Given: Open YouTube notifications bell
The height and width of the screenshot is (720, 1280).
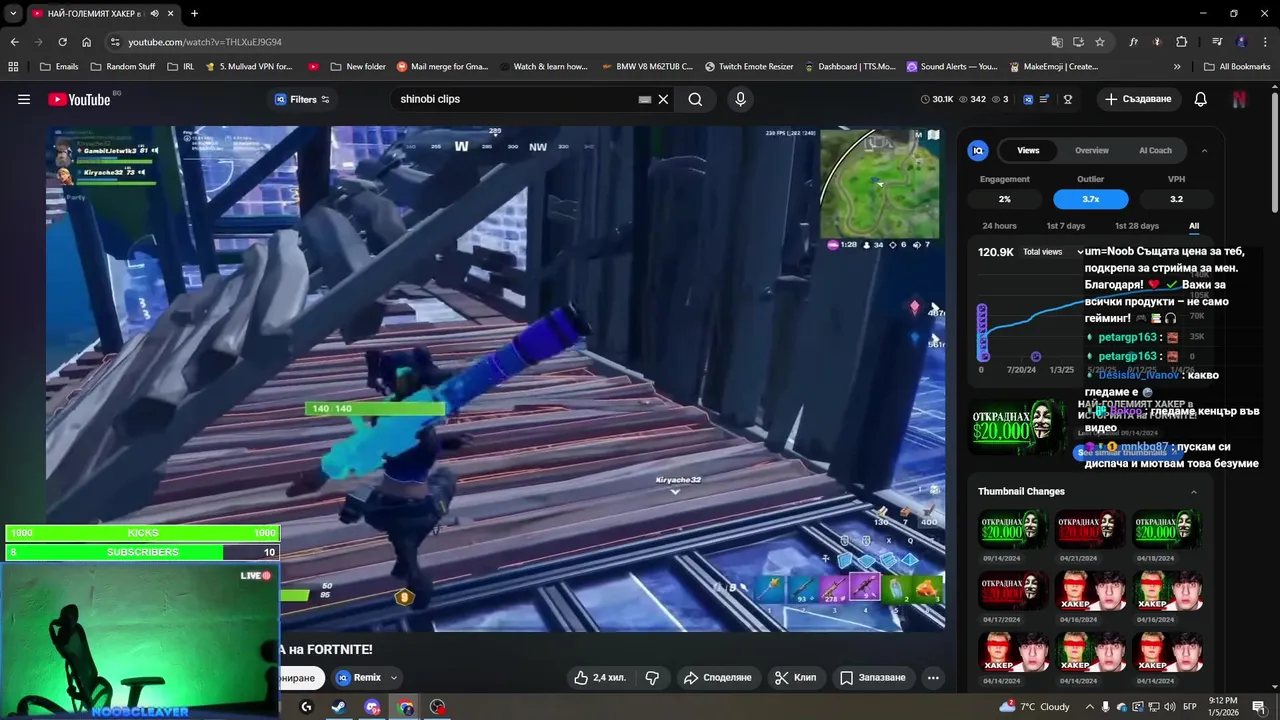Looking at the screenshot, I should (1201, 99).
